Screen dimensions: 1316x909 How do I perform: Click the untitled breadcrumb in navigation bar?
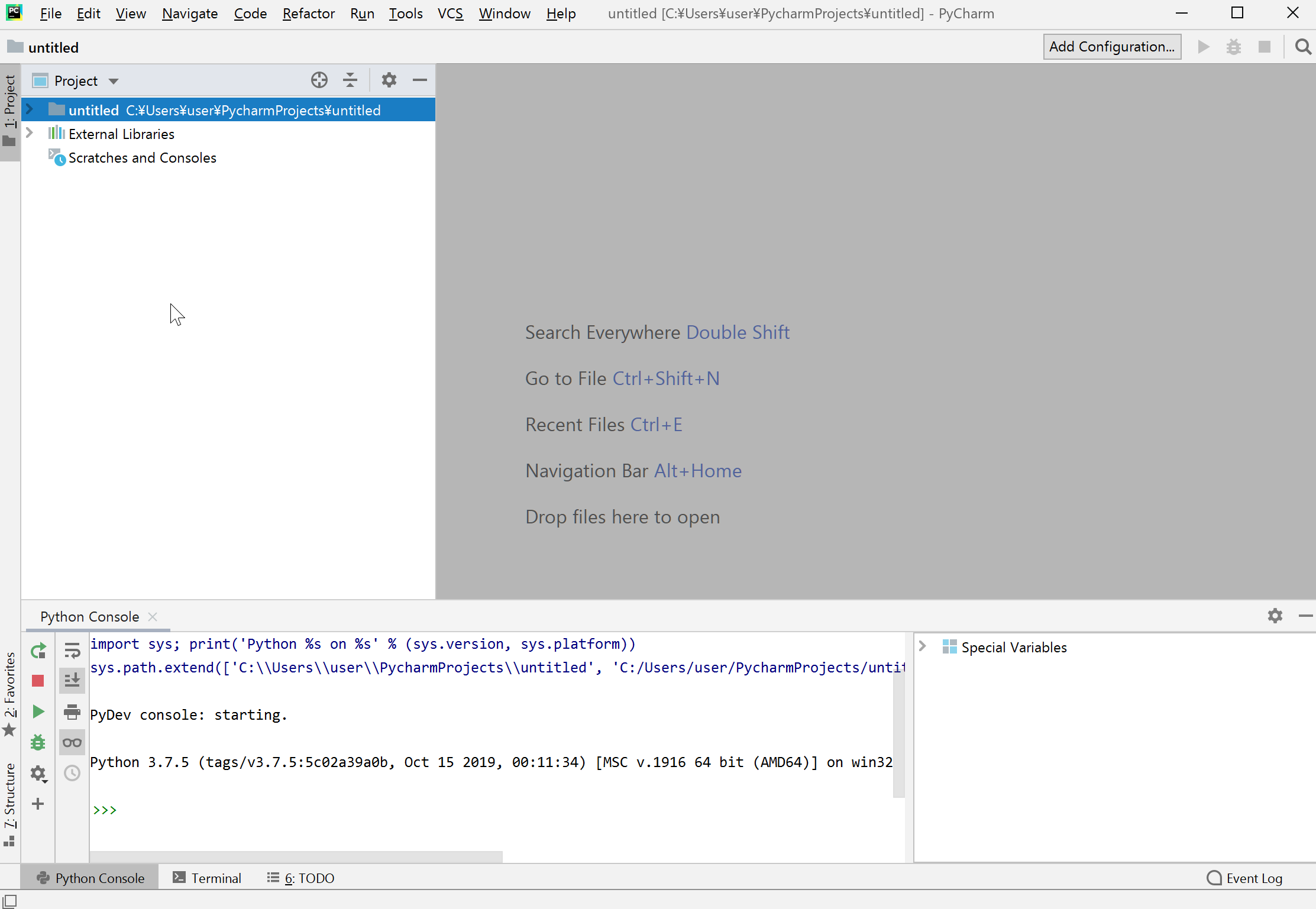click(x=43, y=47)
